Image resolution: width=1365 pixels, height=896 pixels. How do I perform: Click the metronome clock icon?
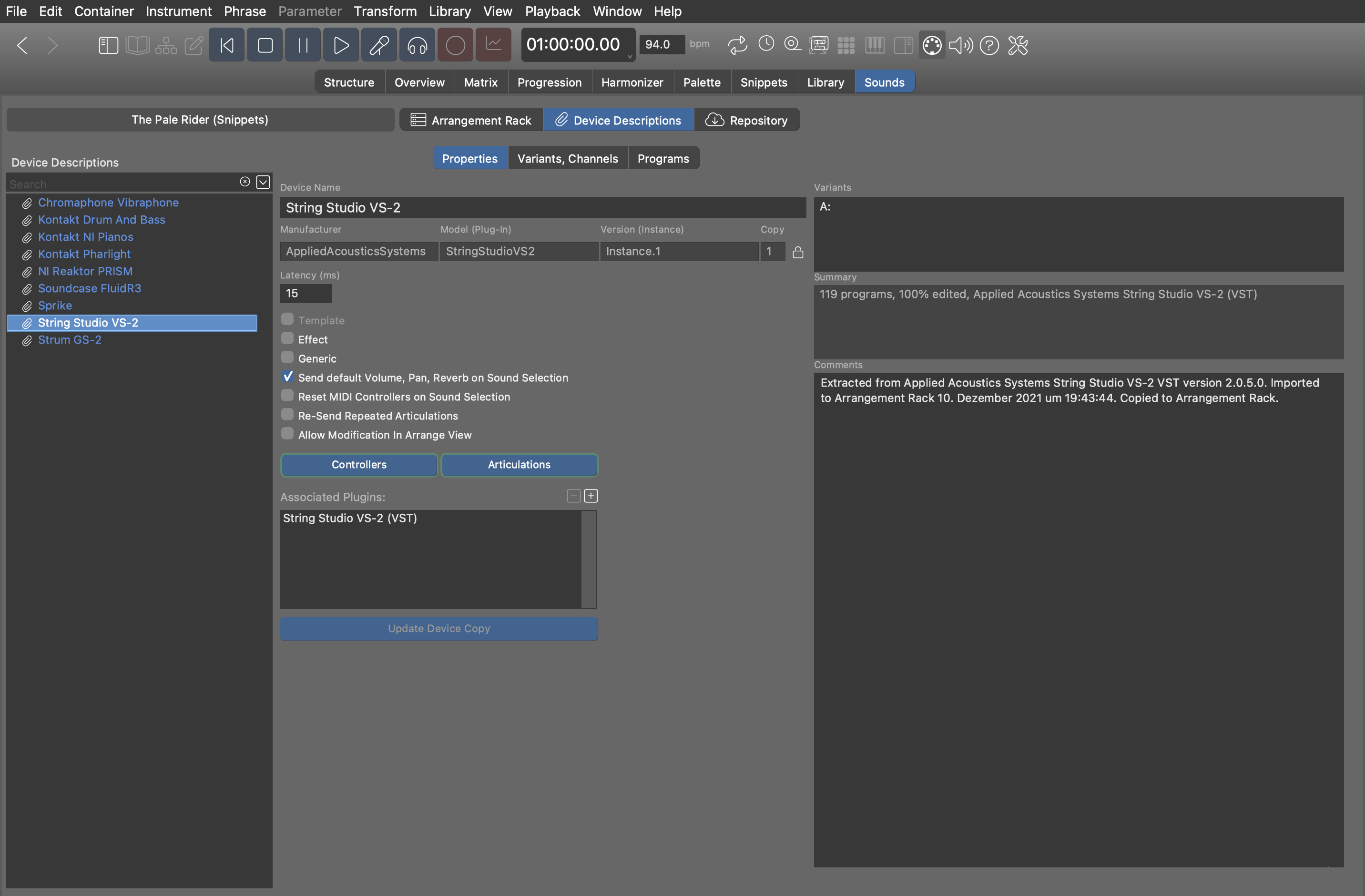766,43
